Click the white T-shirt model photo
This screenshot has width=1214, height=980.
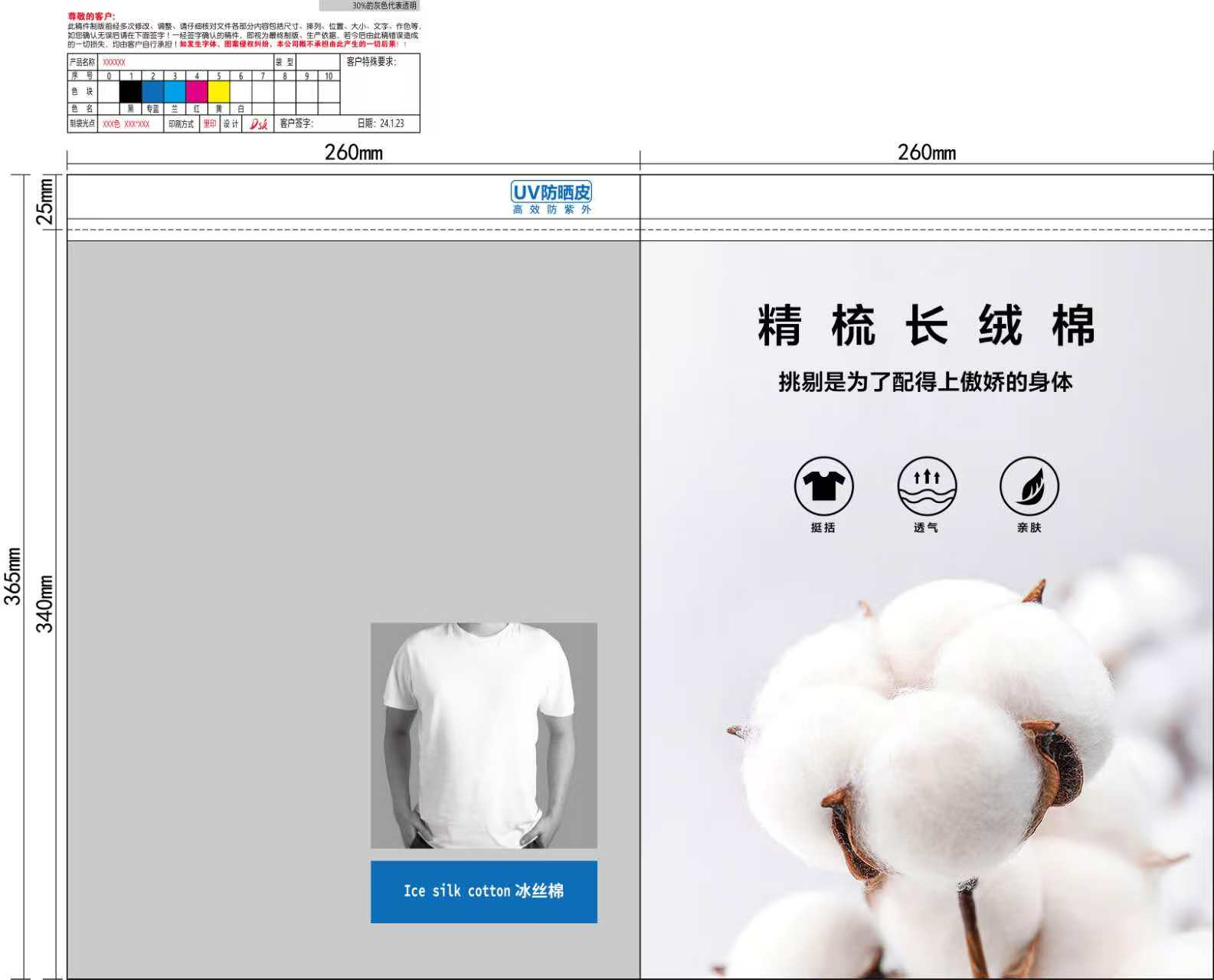(x=483, y=735)
